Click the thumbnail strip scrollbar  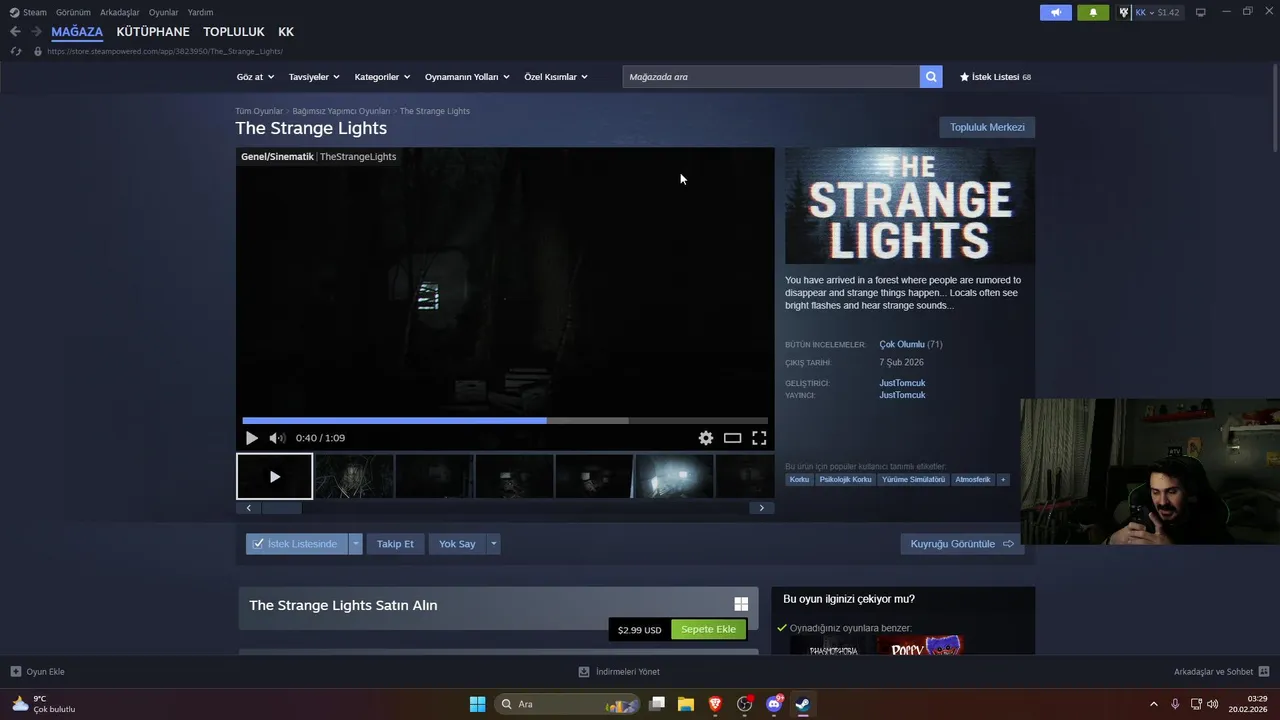[280, 508]
